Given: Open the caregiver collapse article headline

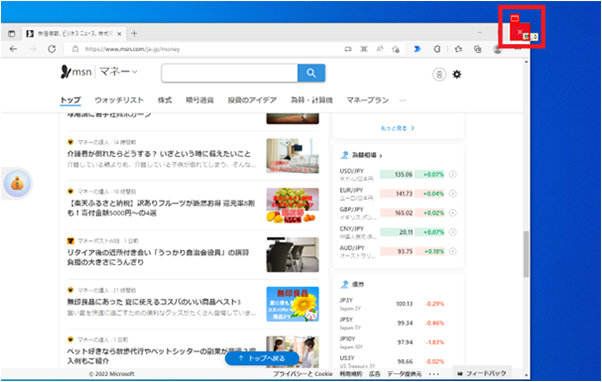Looking at the screenshot, I should [159, 154].
